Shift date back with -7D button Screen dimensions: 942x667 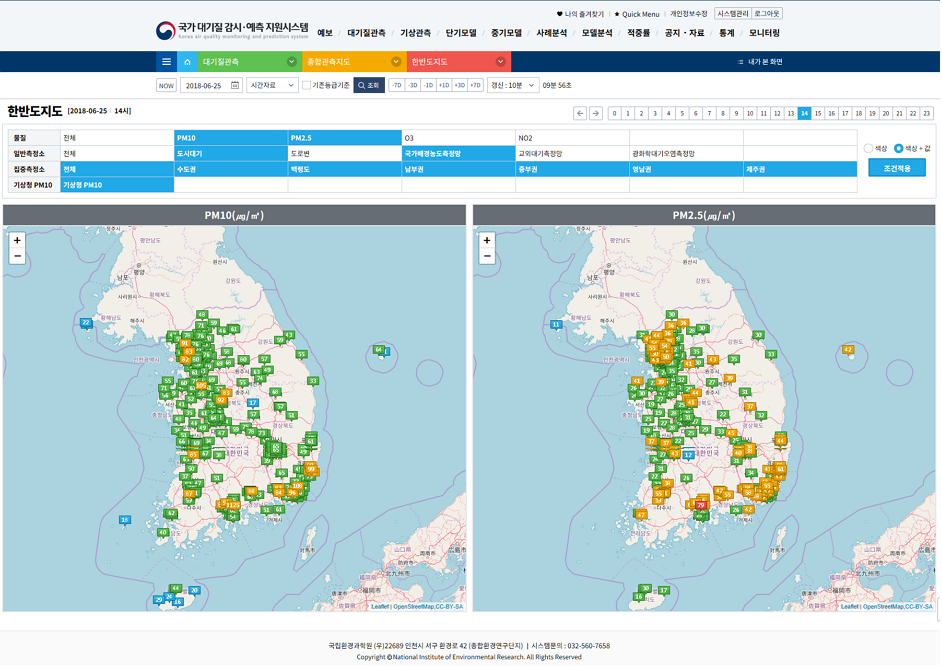397,85
